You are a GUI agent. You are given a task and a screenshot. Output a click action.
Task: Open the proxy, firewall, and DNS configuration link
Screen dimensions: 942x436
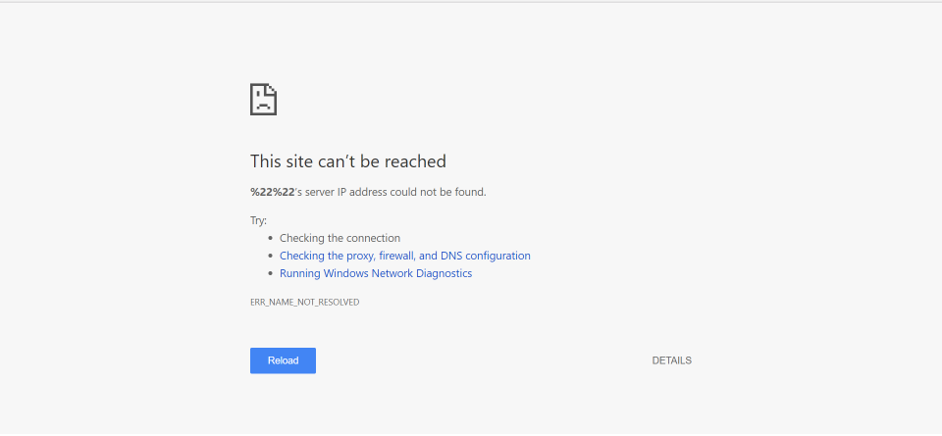[x=404, y=256]
